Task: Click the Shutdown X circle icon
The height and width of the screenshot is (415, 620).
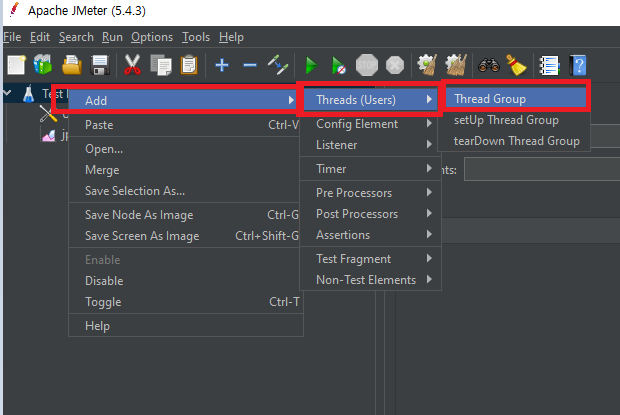Action: pos(395,65)
